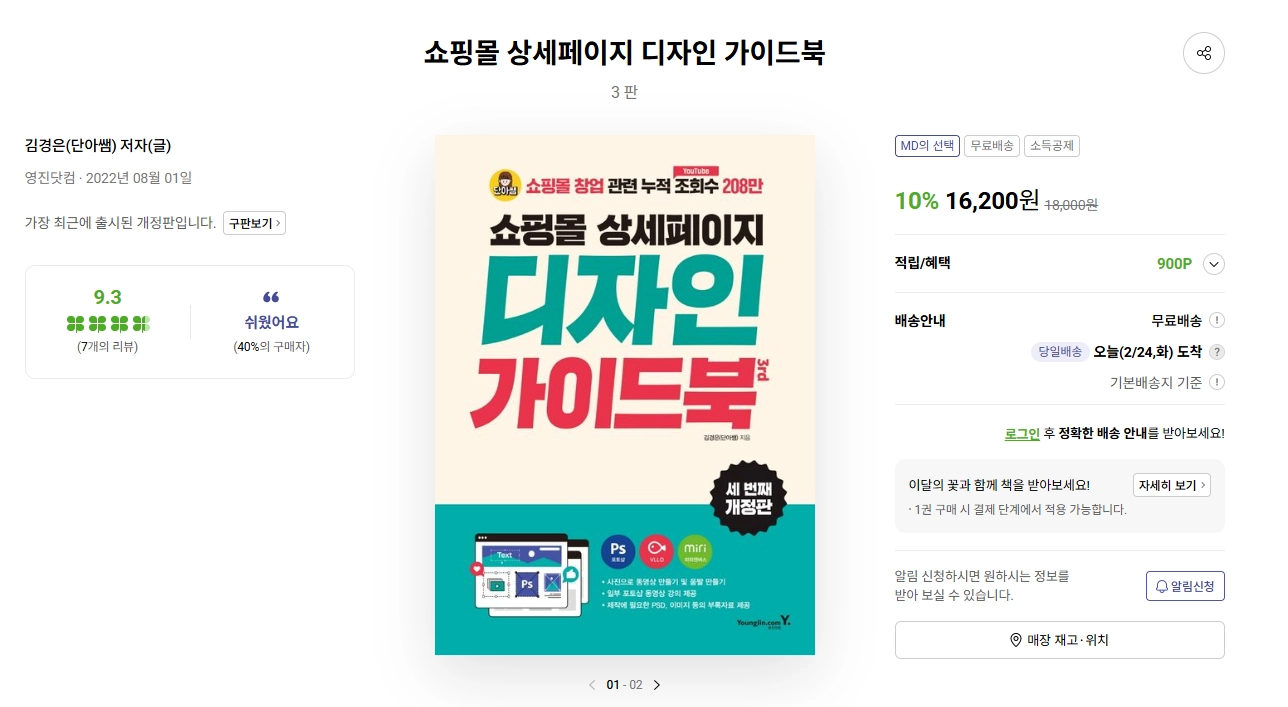The image size is (1288, 707).
Task: Open the free shipping info icon
Action: [x=1216, y=320]
